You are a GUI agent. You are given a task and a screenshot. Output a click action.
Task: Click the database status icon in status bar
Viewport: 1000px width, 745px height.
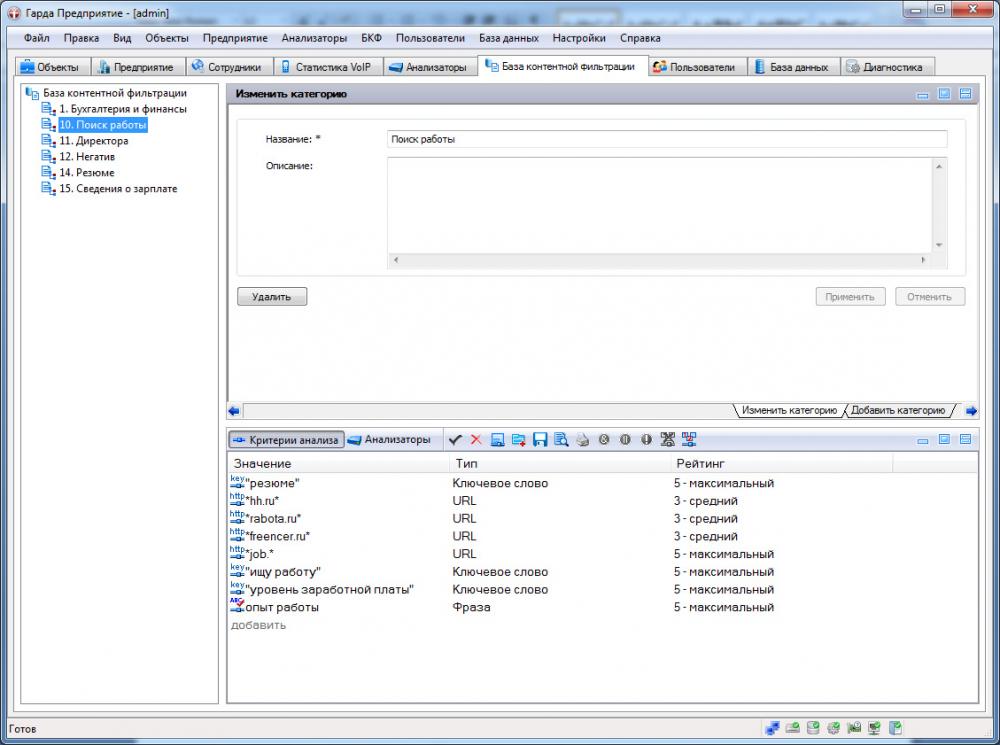click(x=813, y=728)
